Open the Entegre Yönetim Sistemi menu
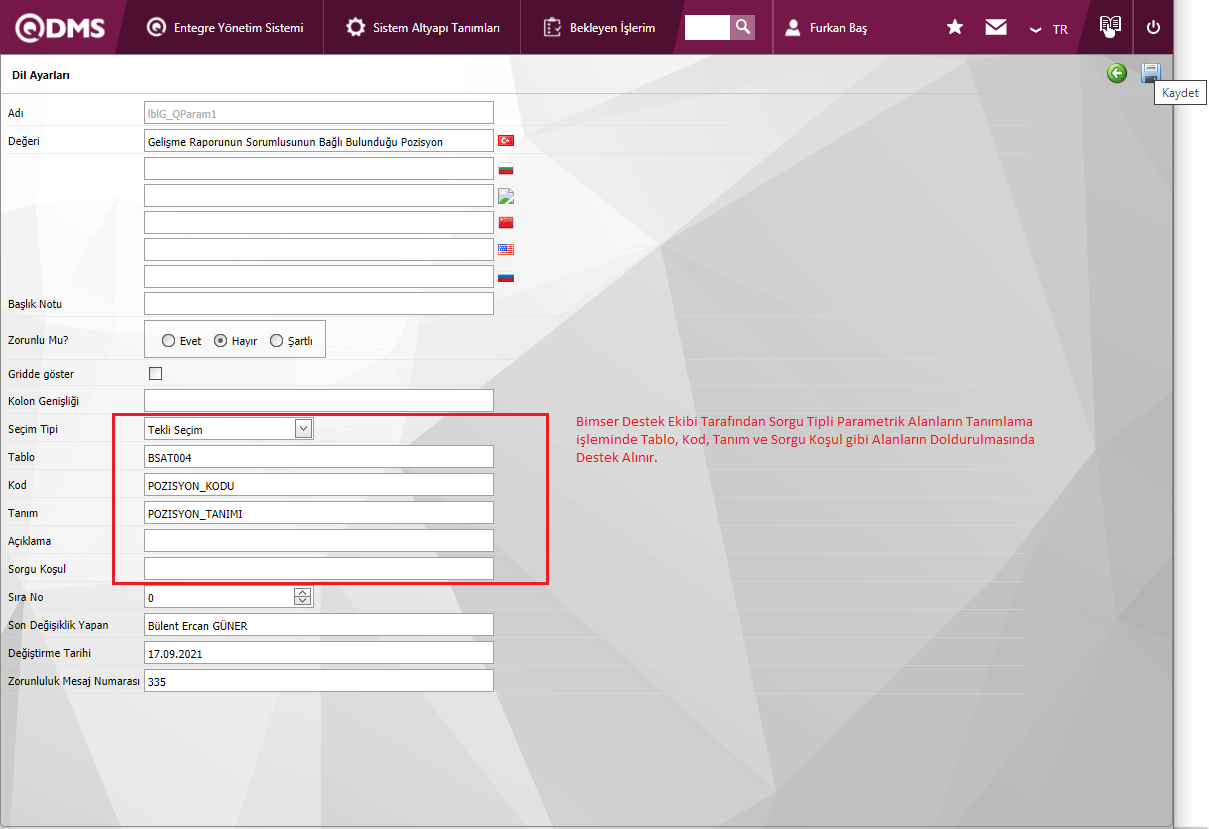The width and height of the screenshot is (1209, 829). (225, 28)
